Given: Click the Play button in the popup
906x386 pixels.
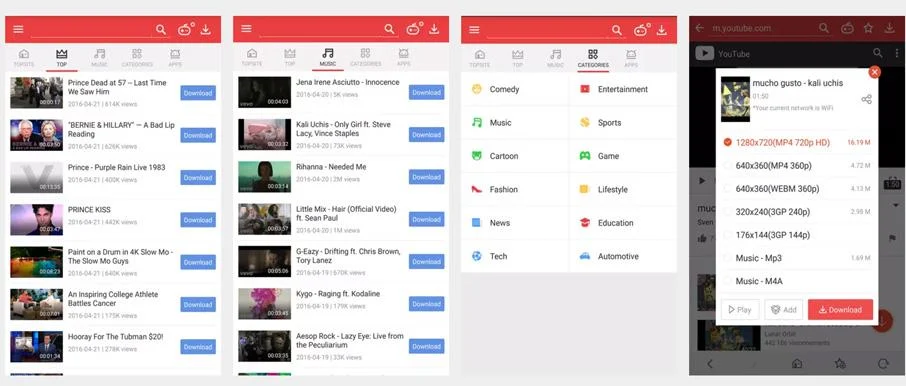Looking at the screenshot, I should coord(740,310).
